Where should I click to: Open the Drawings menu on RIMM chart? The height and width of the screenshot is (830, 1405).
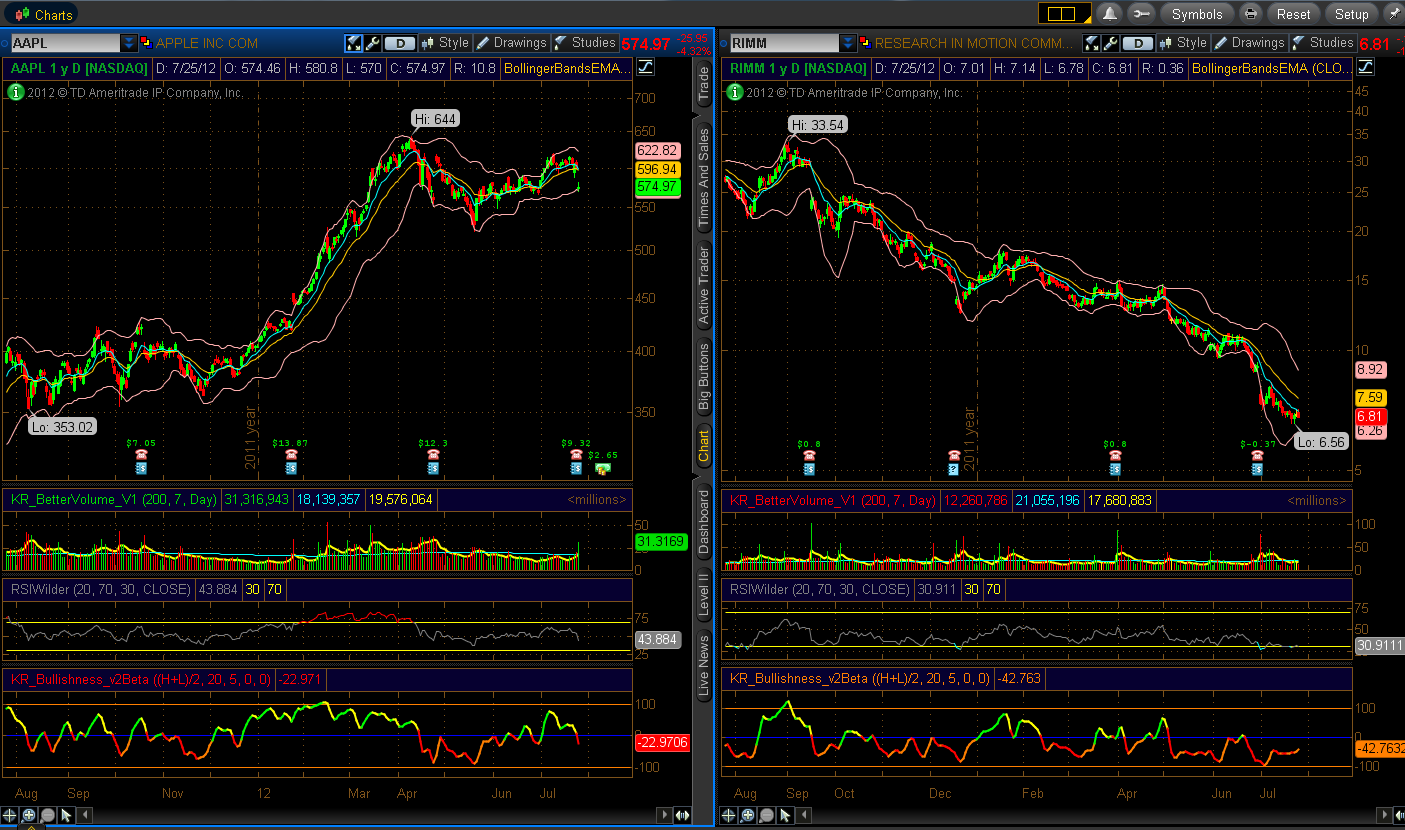[x=1250, y=43]
